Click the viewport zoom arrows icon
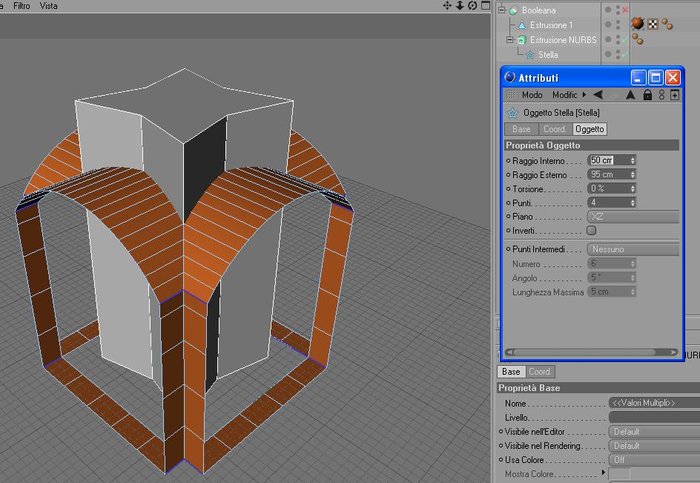This screenshot has width=700, height=483. [460, 5]
